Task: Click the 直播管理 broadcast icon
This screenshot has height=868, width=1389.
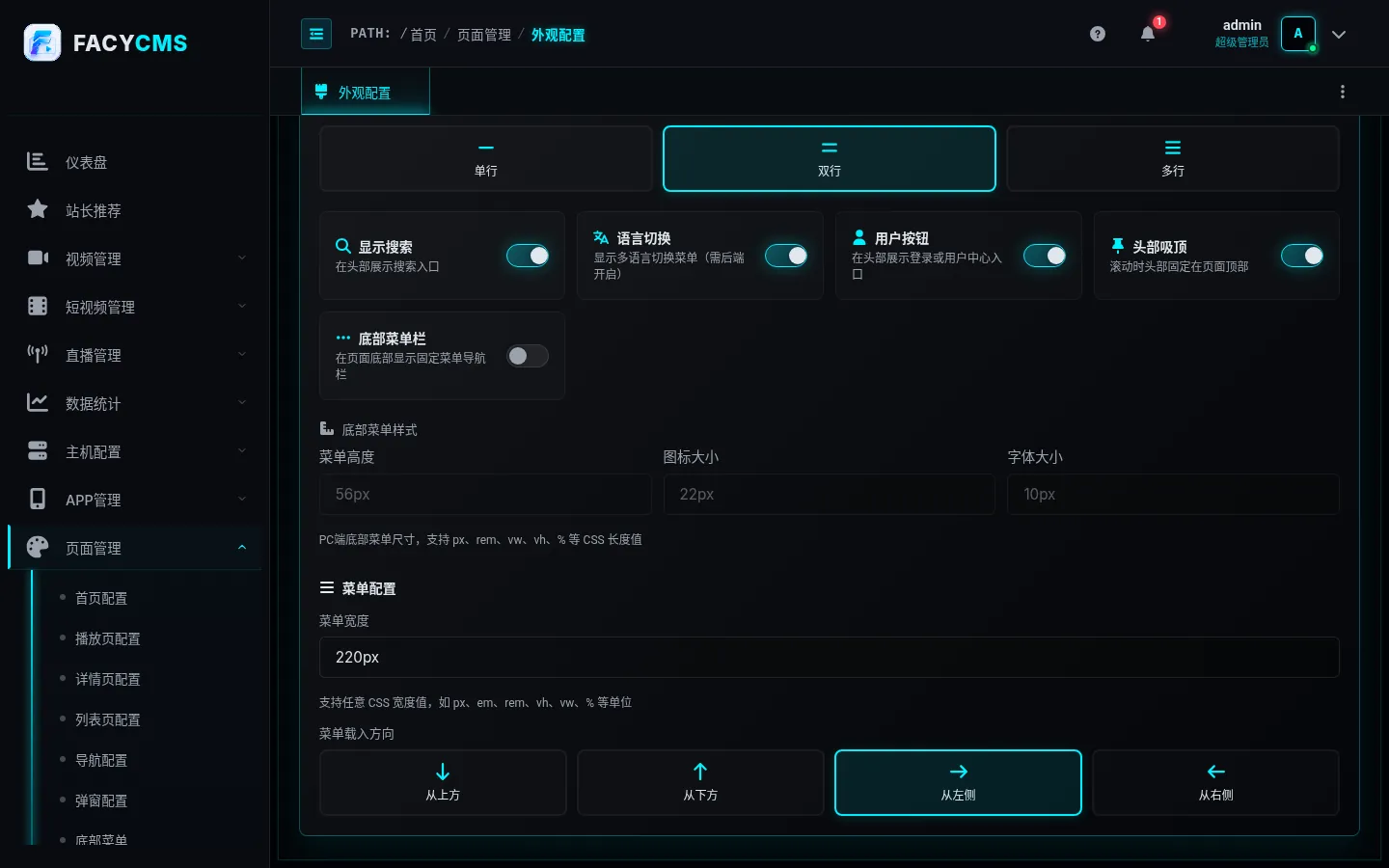Action: coord(38,354)
